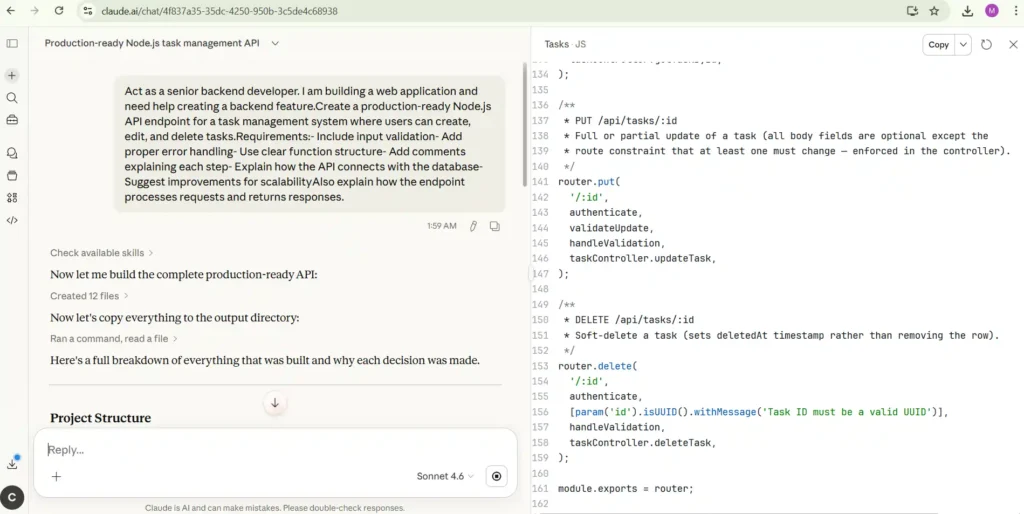
Task: Open chats bubble icon in sidebar
Action: (x=12, y=153)
